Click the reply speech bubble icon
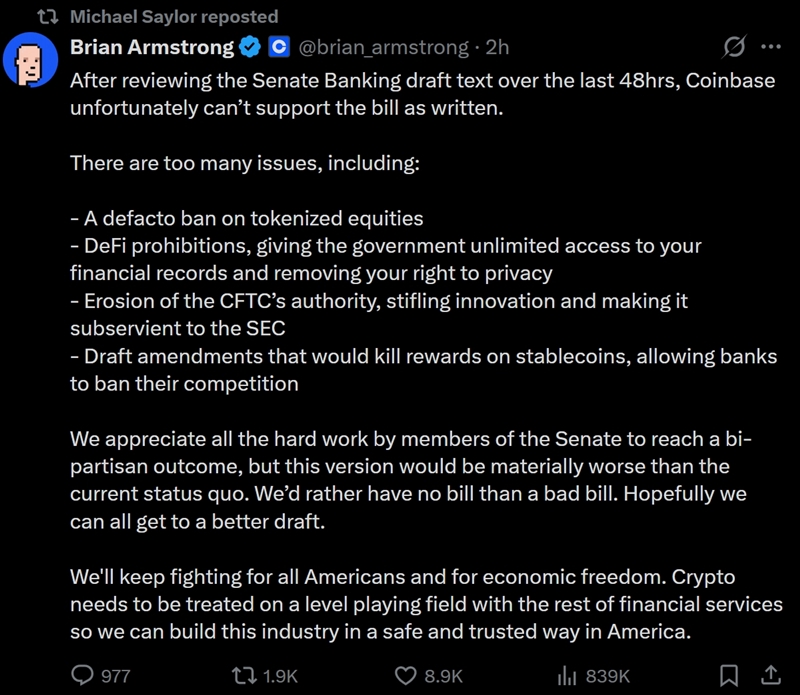The width and height of the screenshot is (800, 695). point(82,676)
